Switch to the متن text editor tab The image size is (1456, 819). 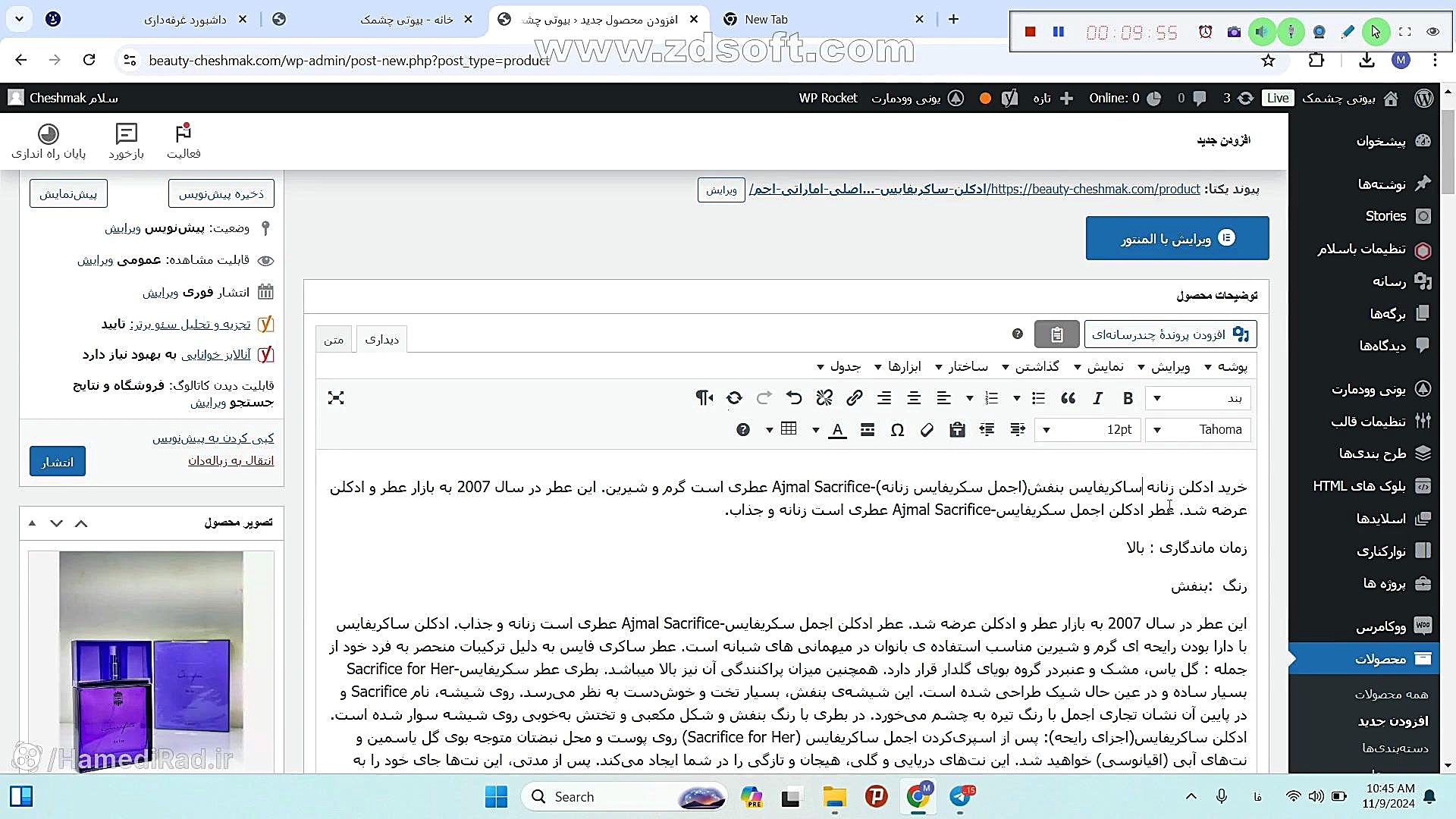[334, 340]
